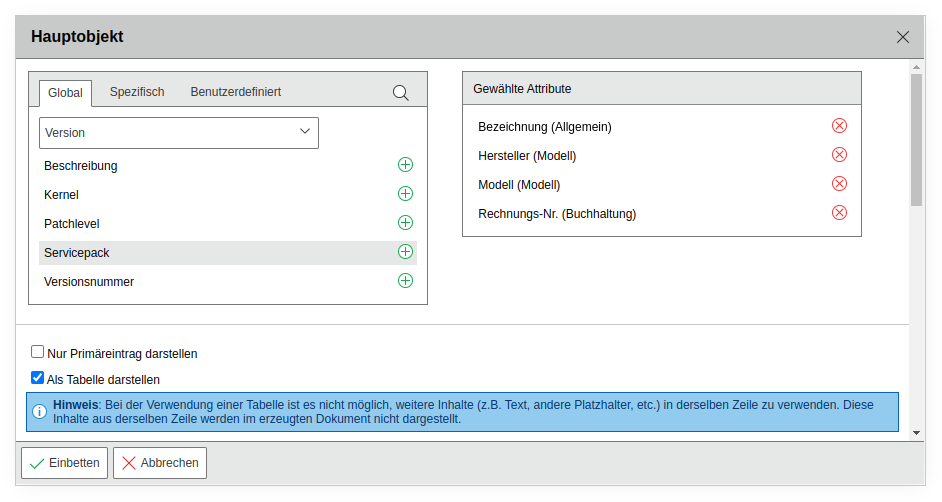
Task: Add the Beschreibung attribute with plus icon
Action: point(405,165)
